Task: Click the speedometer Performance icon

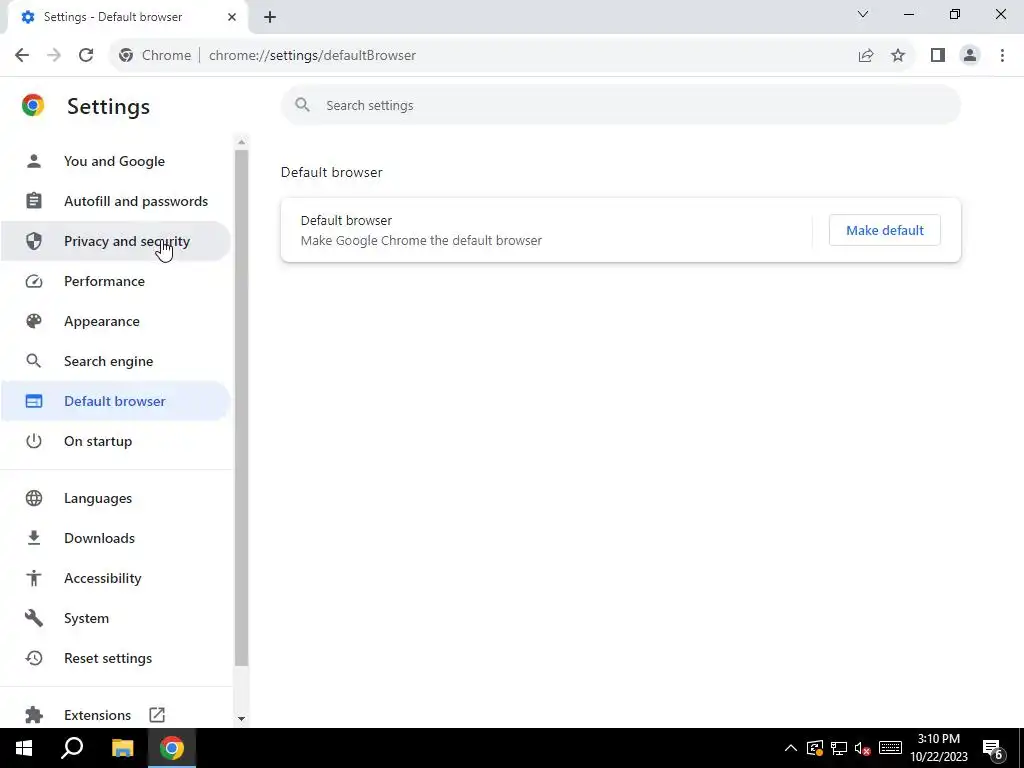Action: (x=34, y=281)
